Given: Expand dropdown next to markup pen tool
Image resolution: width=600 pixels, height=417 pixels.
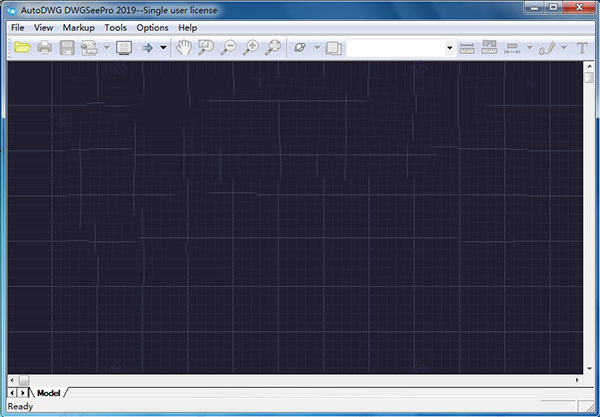Looking at the screenshot, I should (x=564, y=48).
